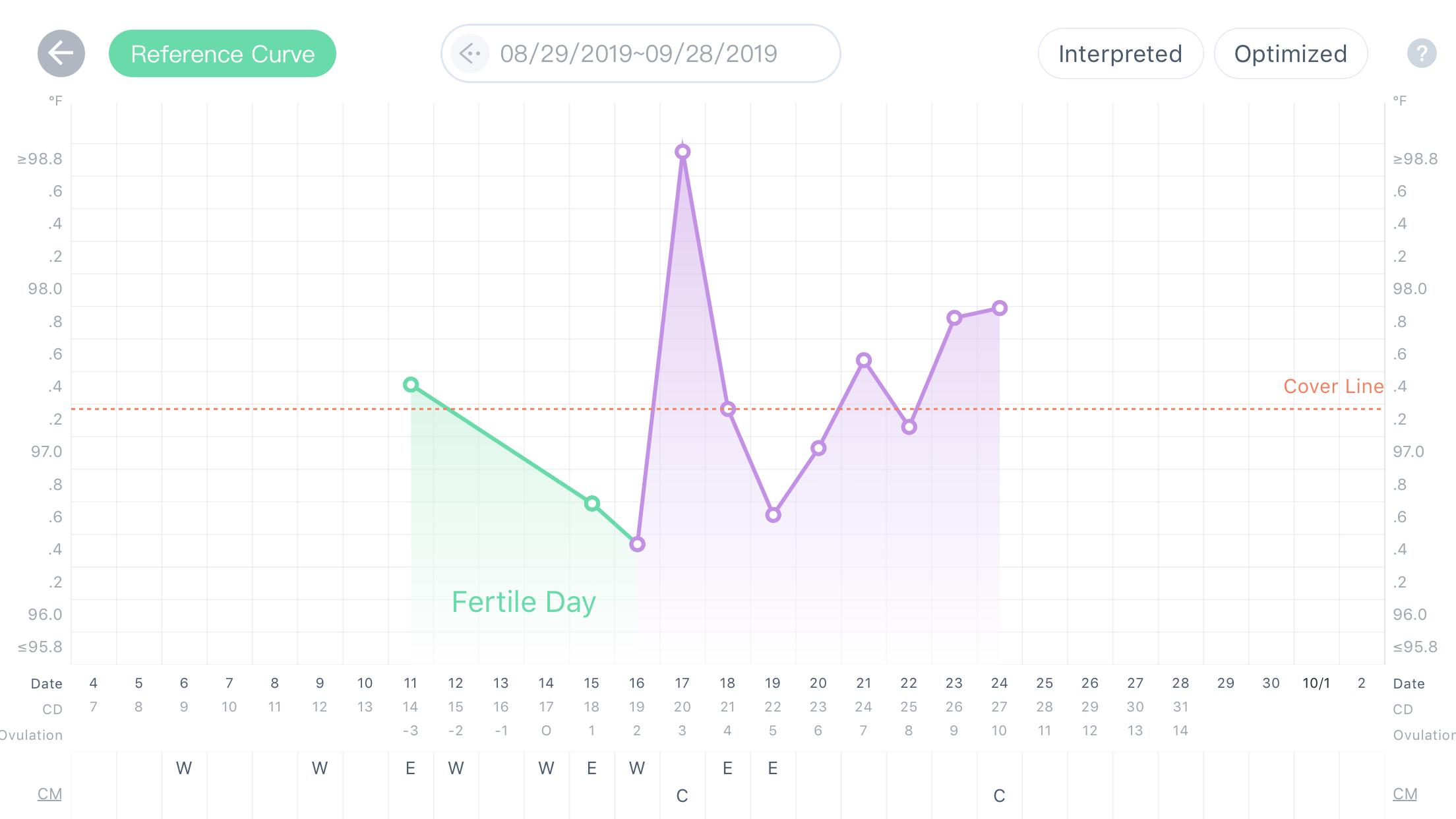Switch to Interpreted chart mode
Viewport: 1456px width, 819px height.
tap(1120, 53)
